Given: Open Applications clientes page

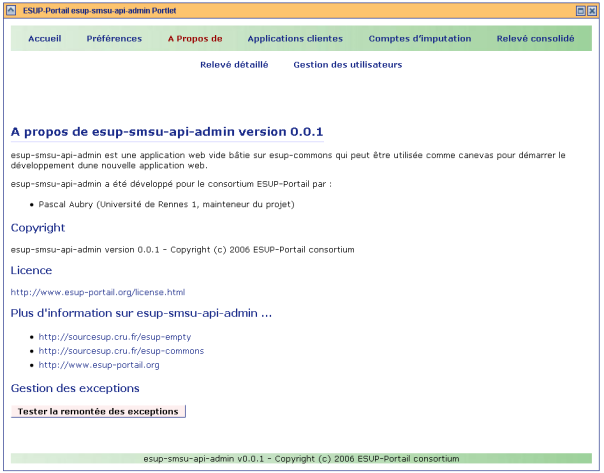Looking at the screenshot, I should click(295, 39).
